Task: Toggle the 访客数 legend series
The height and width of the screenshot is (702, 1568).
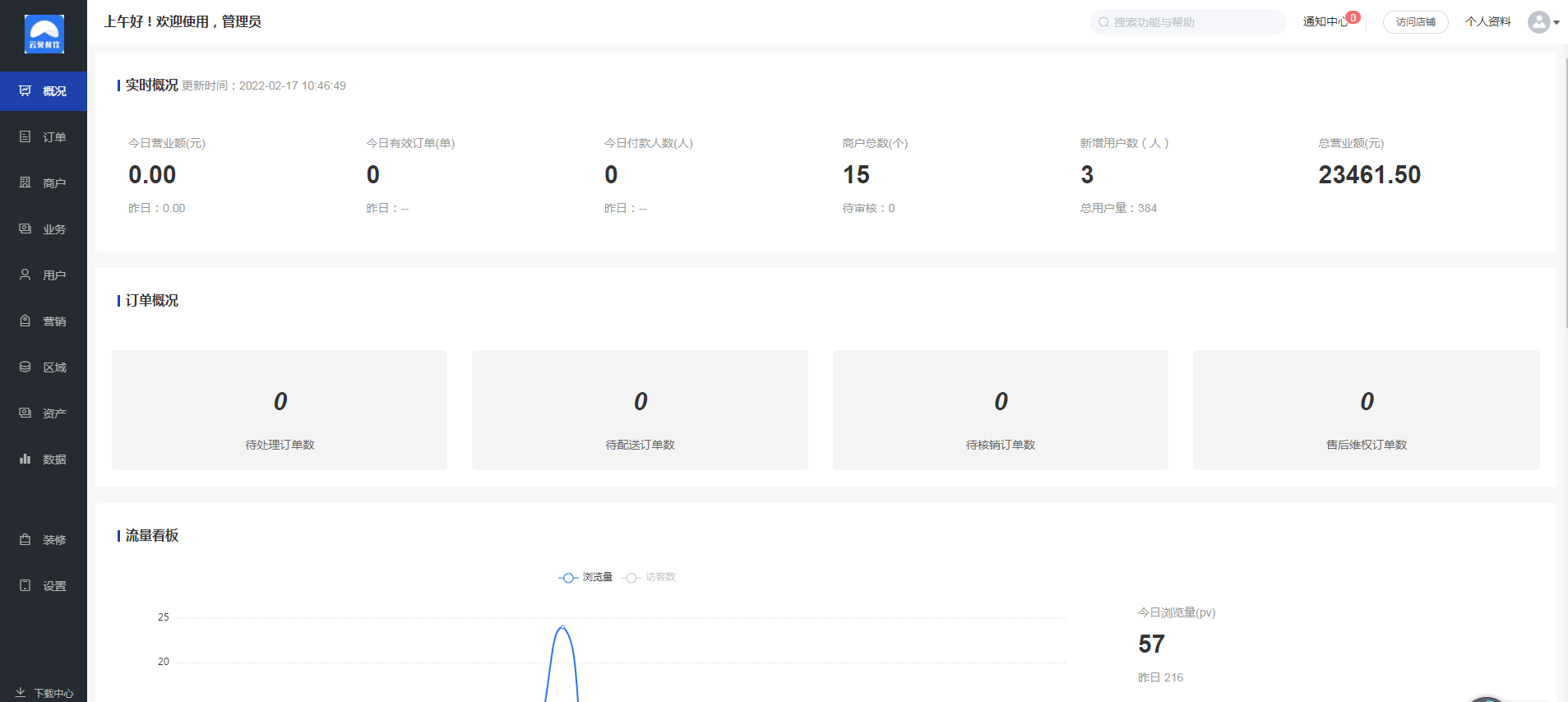Action: coord(649,577)
